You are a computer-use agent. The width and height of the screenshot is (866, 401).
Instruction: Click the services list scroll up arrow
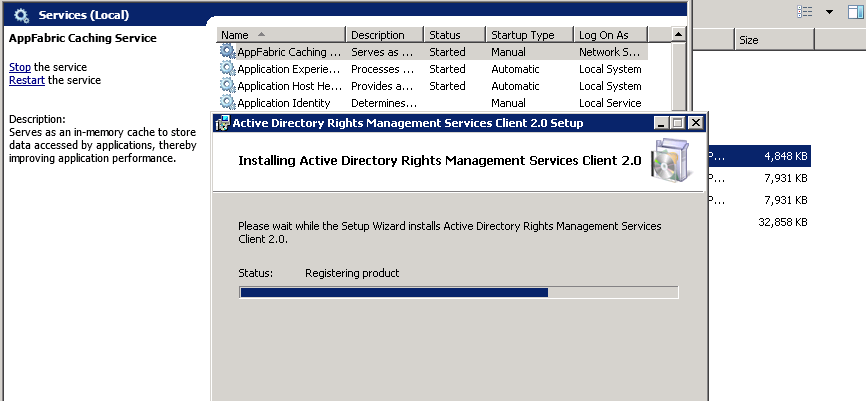pos(678,34)
